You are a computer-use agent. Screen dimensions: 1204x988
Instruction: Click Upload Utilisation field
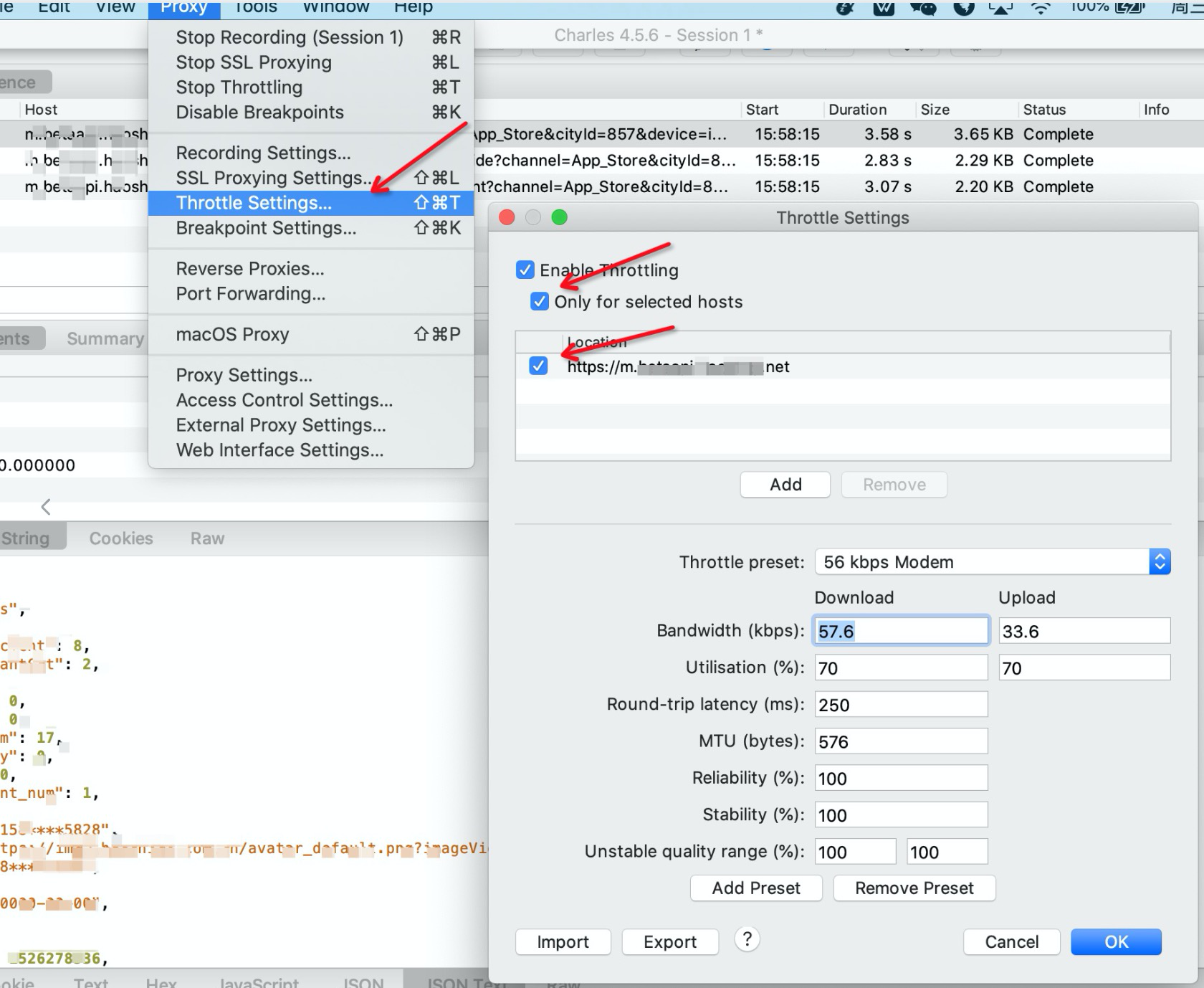[x=1084, y=668]
